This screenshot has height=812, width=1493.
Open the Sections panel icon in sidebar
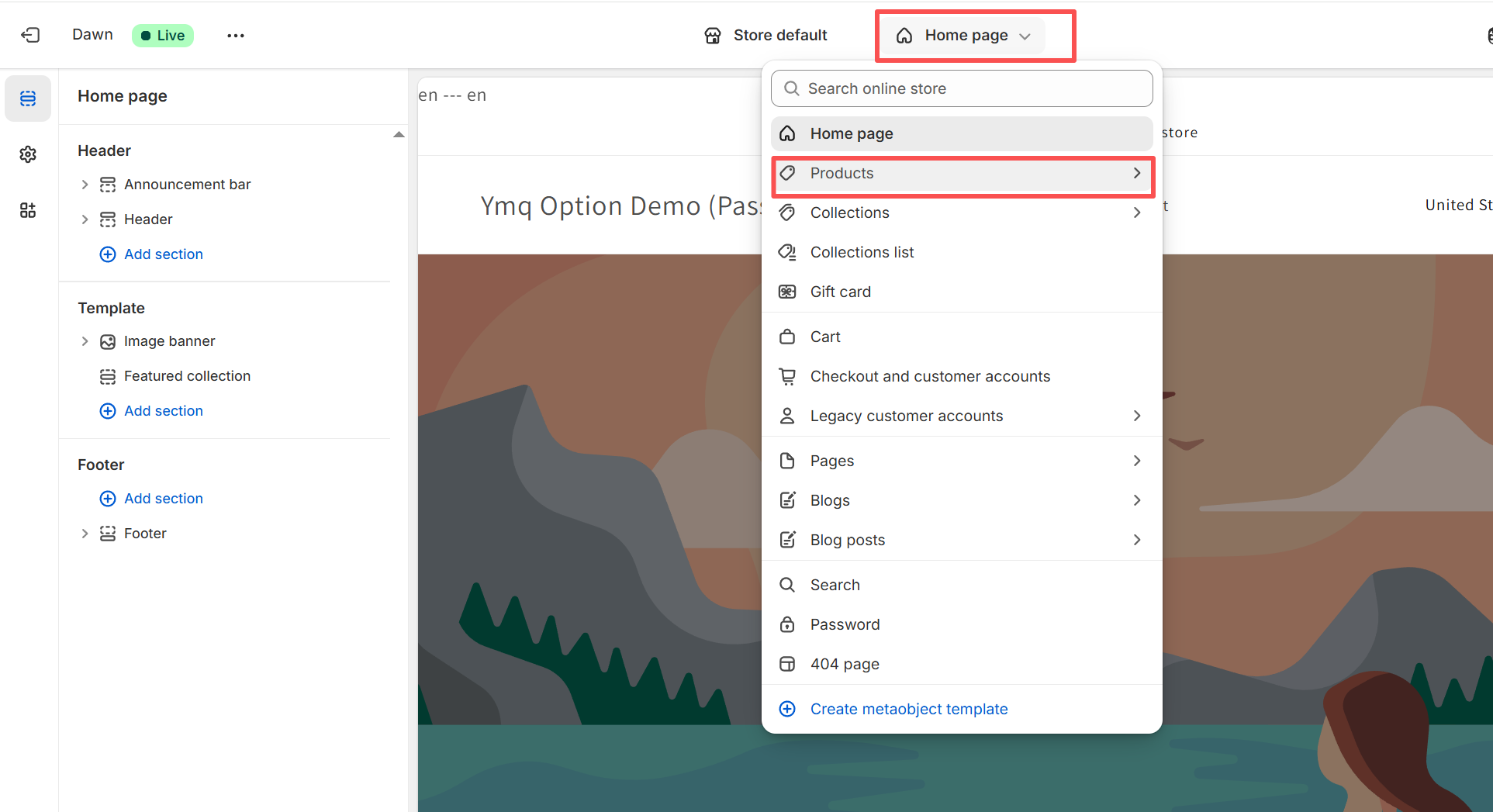(28, 98)
